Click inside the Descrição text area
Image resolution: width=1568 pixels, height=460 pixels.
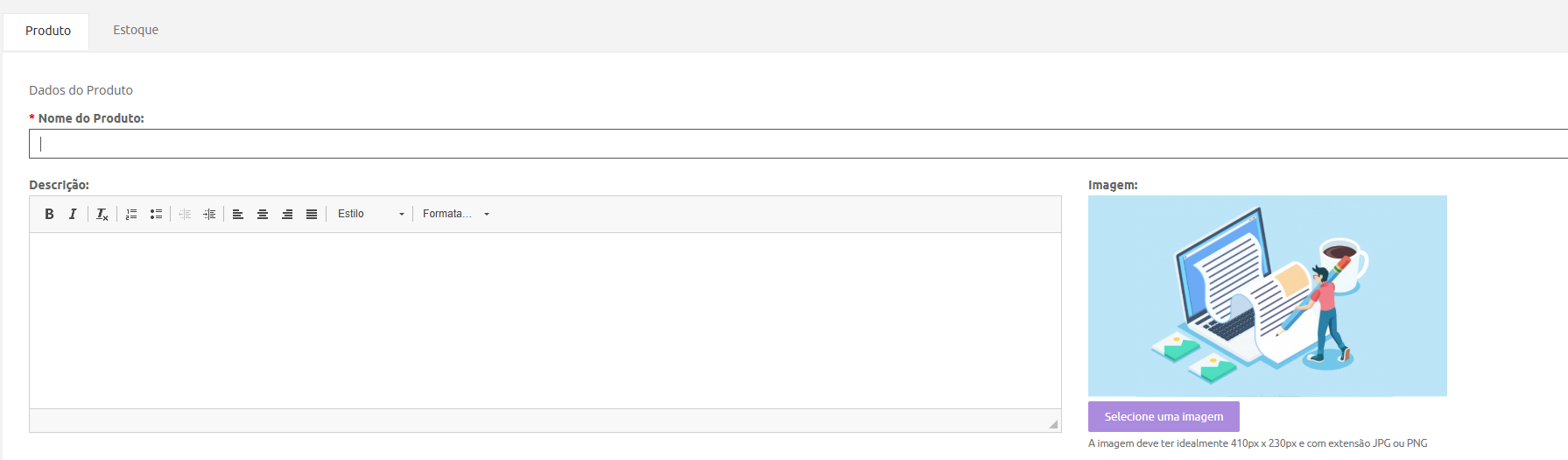(545, 320)
